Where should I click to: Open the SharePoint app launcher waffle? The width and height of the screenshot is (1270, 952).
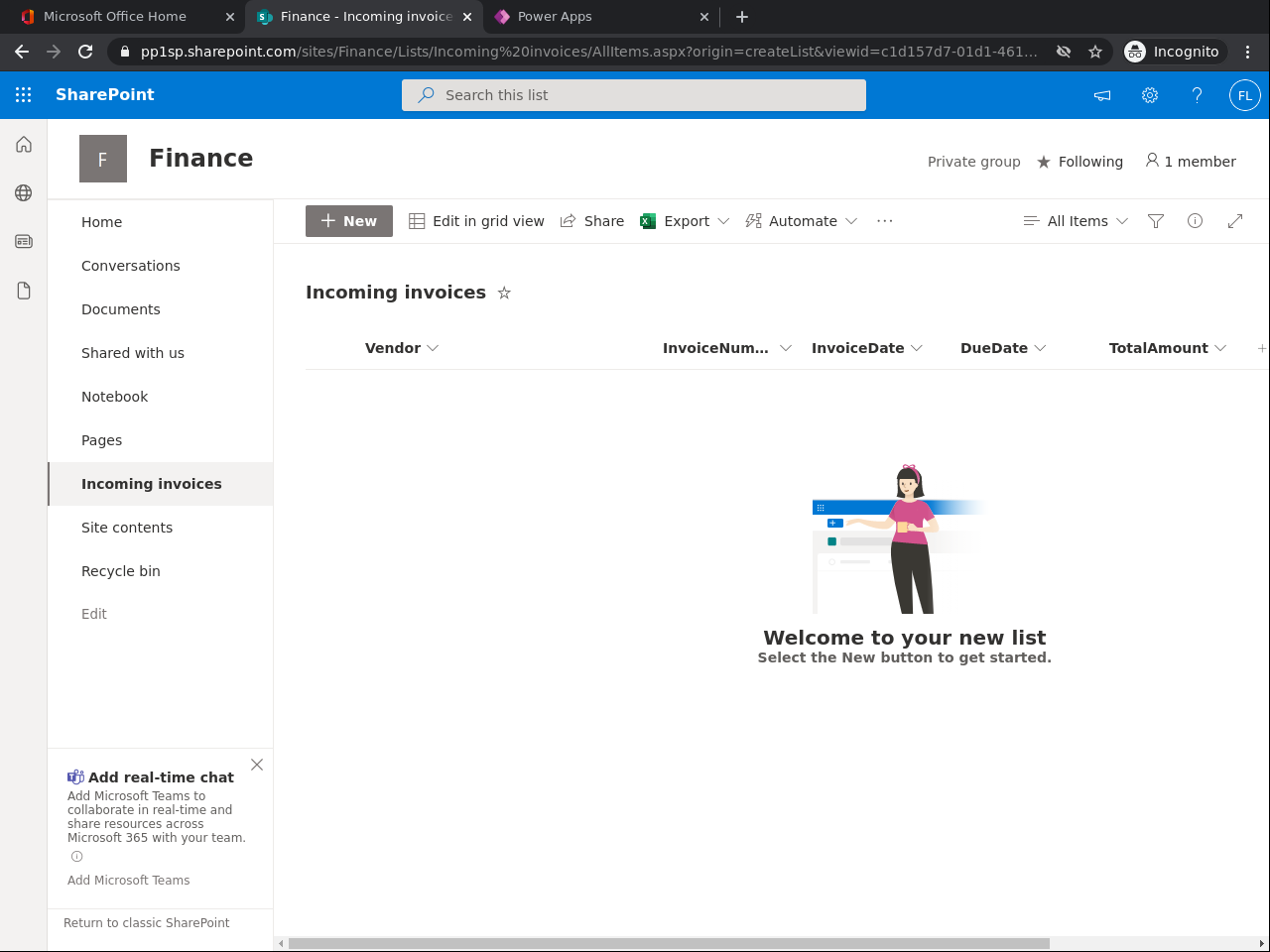24,95
